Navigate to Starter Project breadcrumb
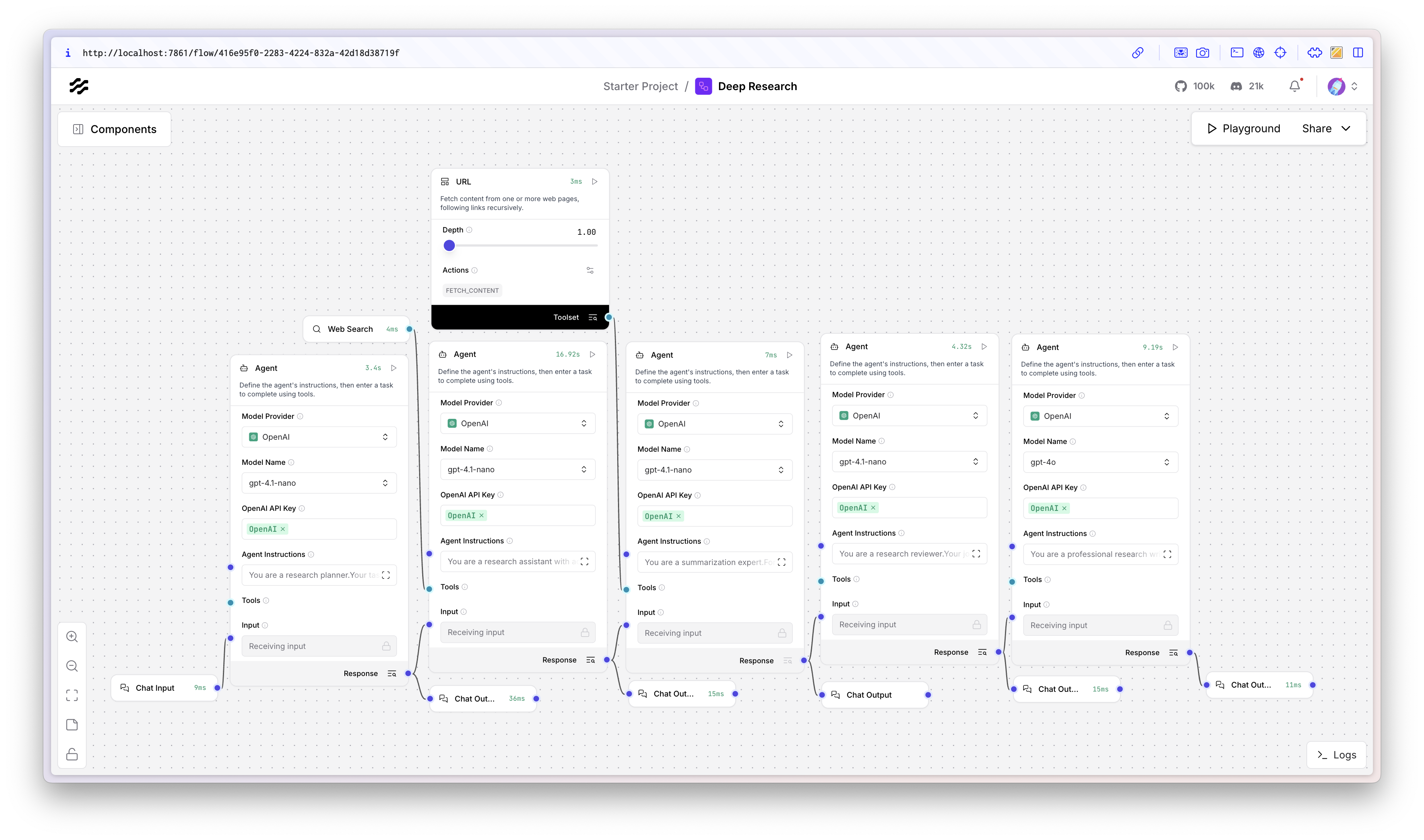Viewport: 1424px width, 840px height. pos(640,86)
